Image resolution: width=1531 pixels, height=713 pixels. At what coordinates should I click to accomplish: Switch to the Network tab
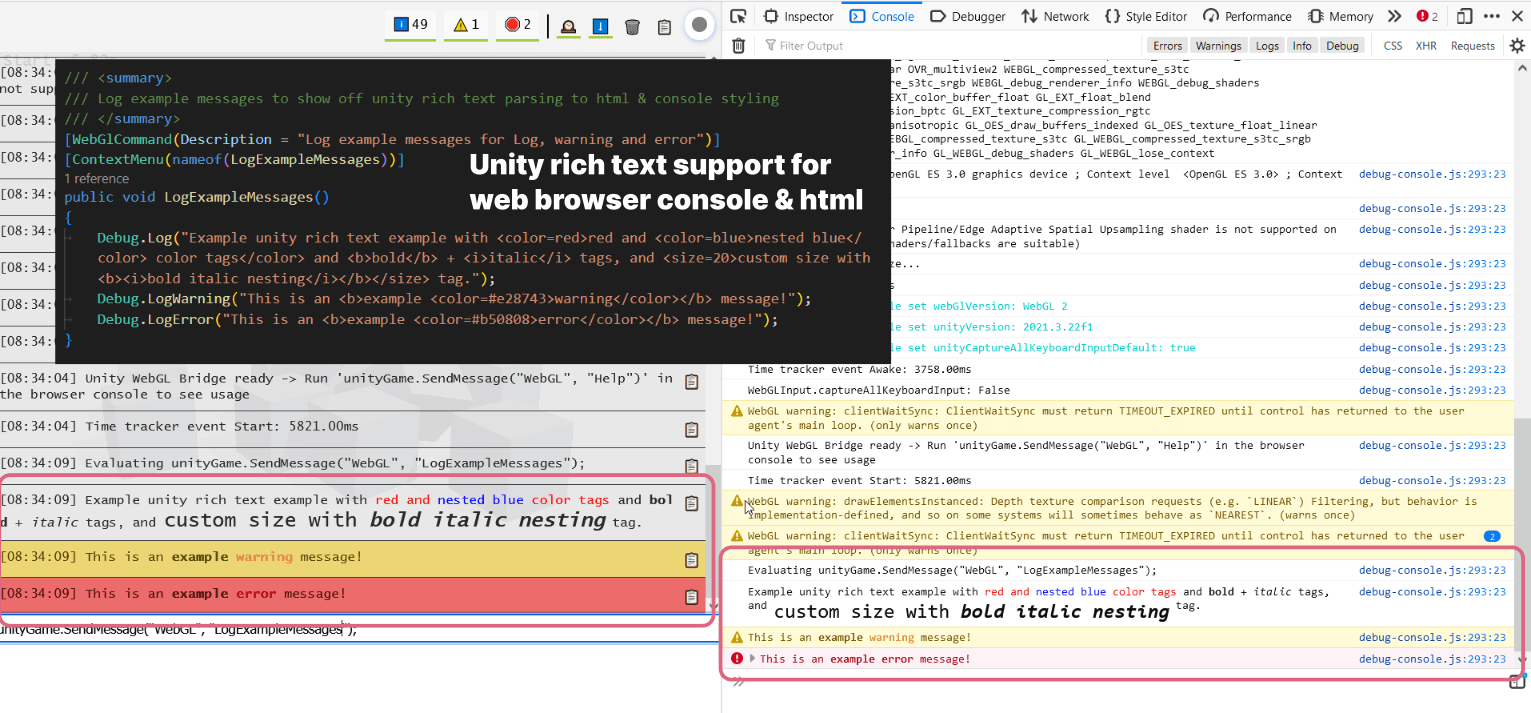1055,16
